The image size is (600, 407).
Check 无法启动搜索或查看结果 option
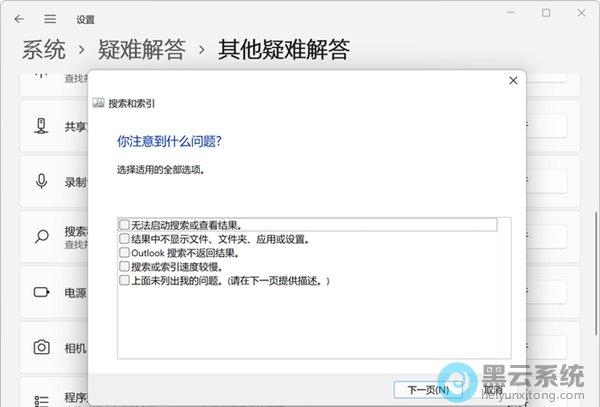tap(123, 225)
